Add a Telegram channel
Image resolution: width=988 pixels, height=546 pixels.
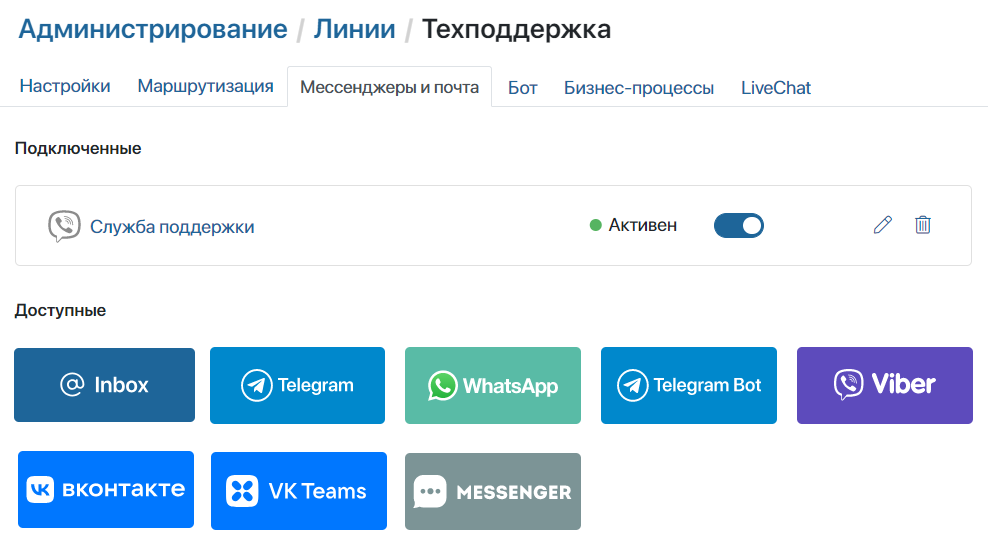click(x=297, y=385)
